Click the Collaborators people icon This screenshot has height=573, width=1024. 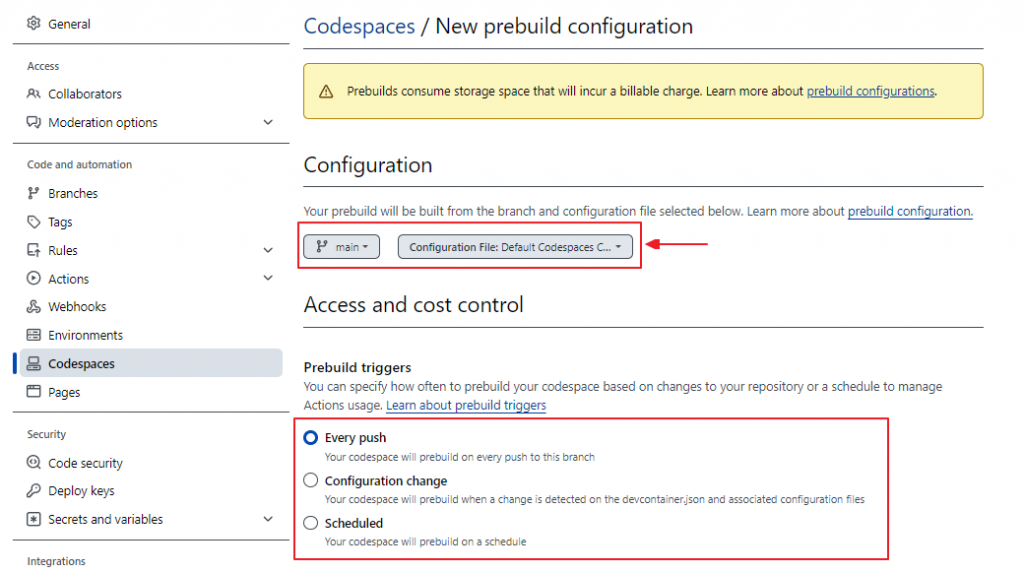(x=34, y=94)
